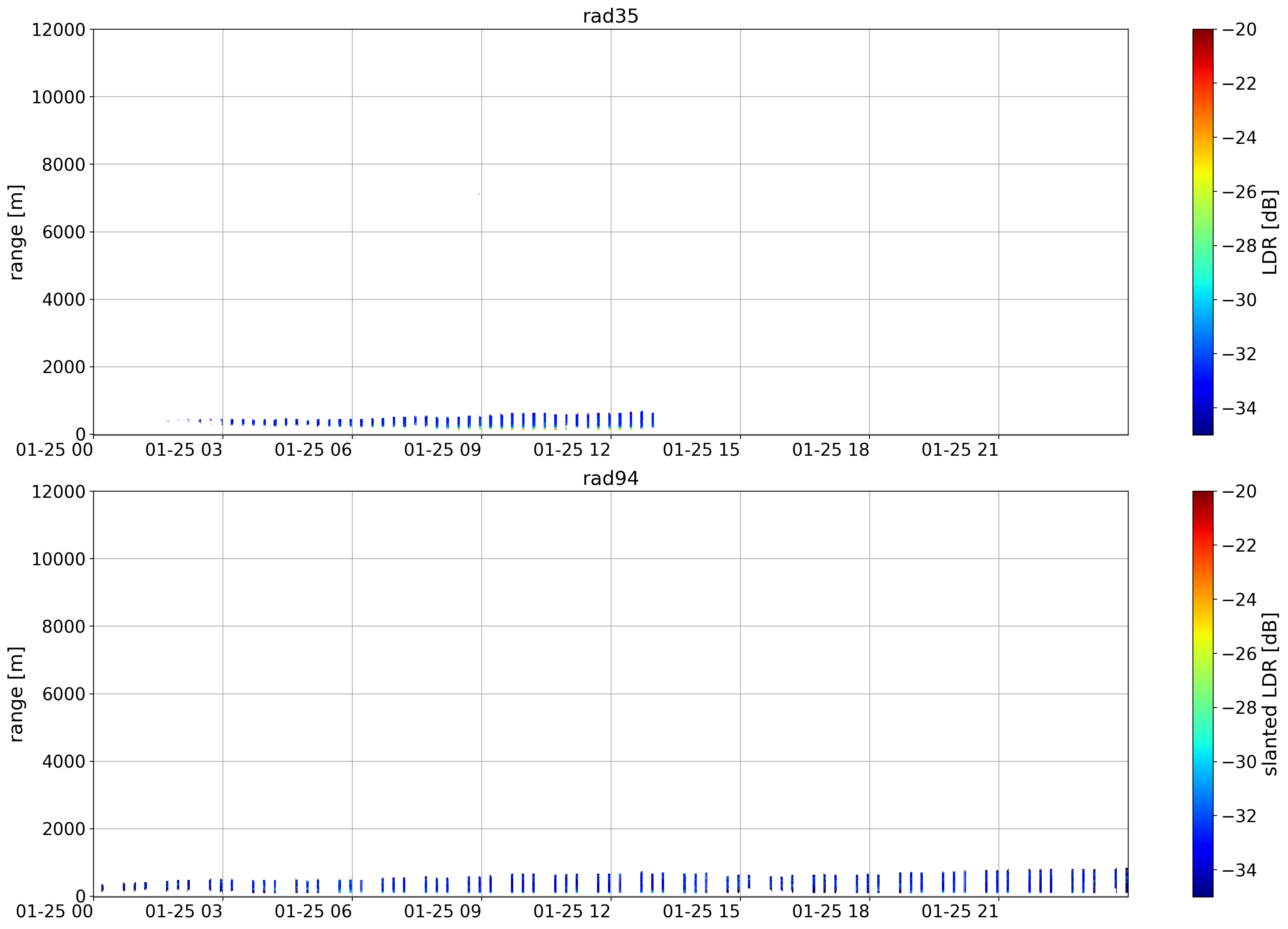Click the '01-25 21' x-tick label under rad94

coord(960,912)
